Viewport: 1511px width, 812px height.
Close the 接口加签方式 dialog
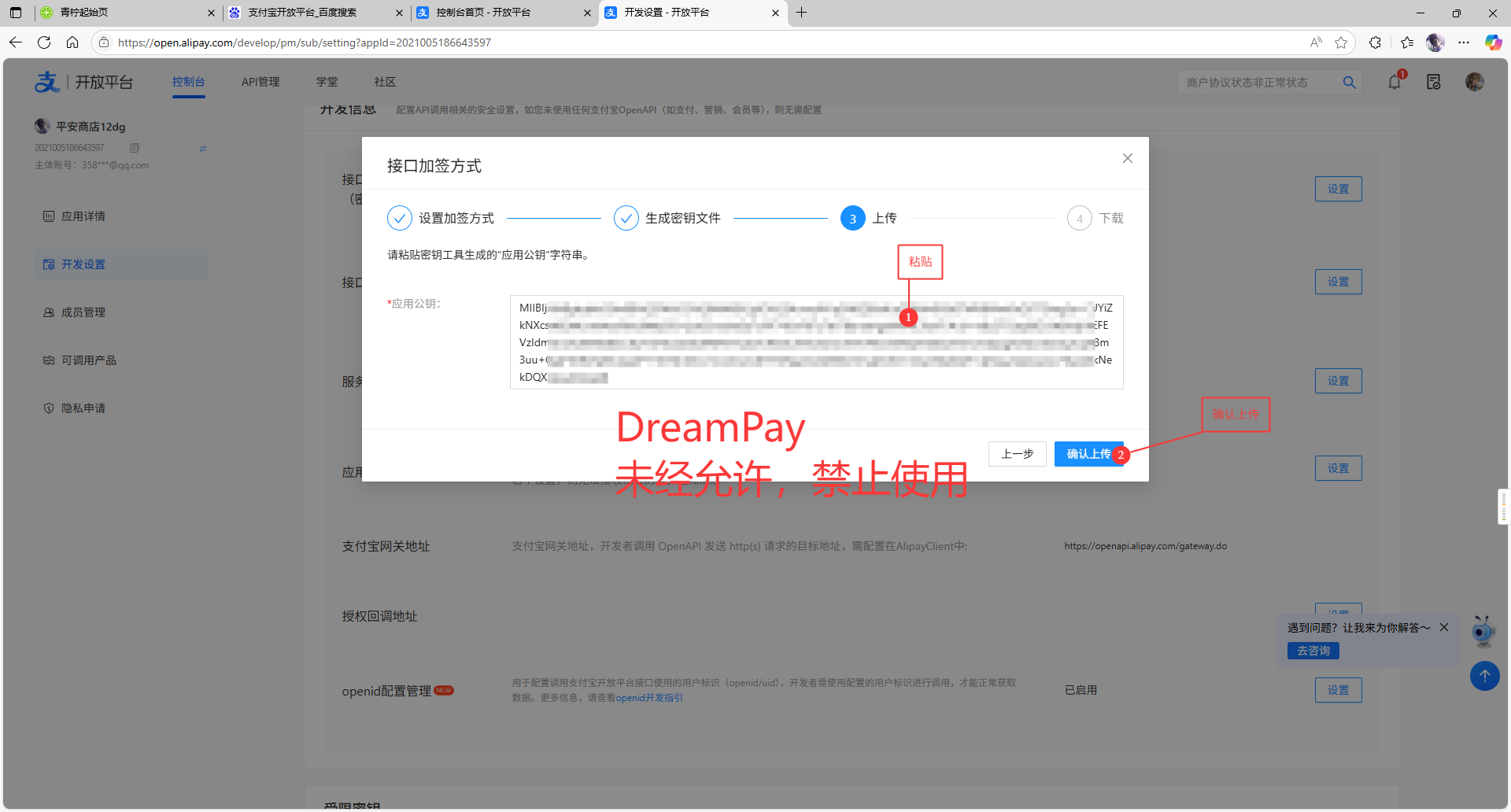point(1127,158)
